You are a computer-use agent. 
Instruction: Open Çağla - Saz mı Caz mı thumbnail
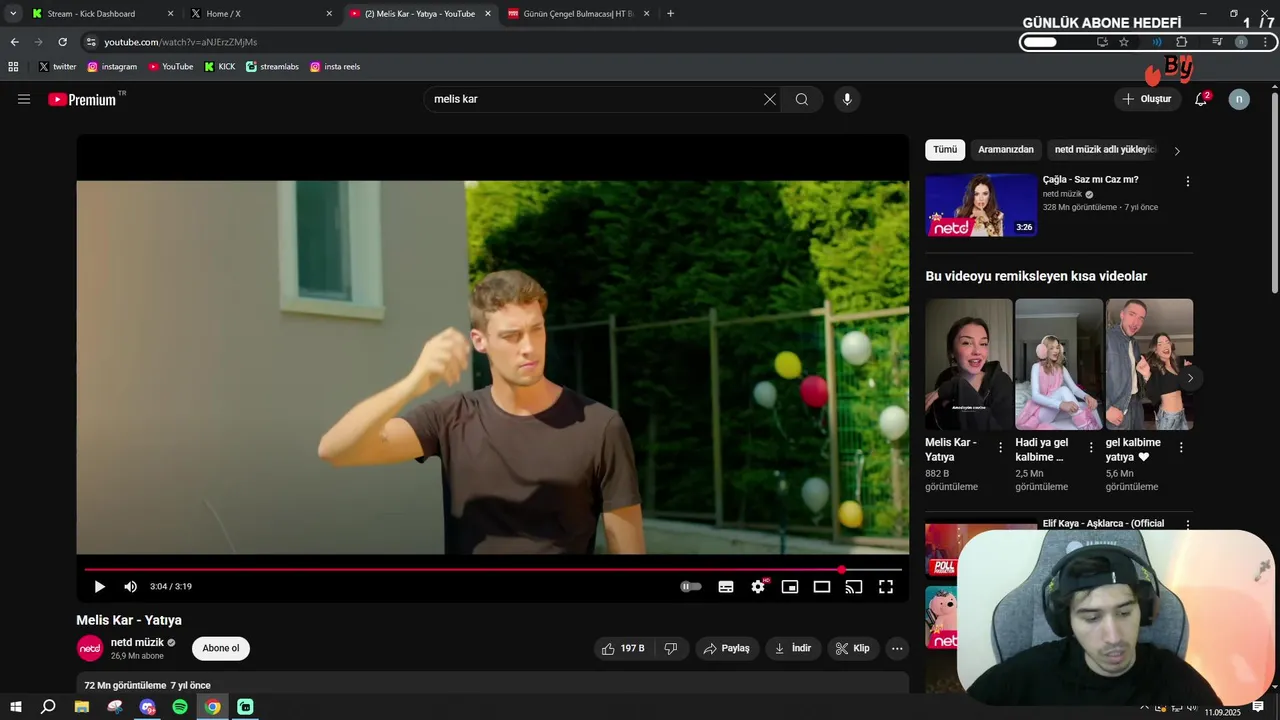[981, 205]
